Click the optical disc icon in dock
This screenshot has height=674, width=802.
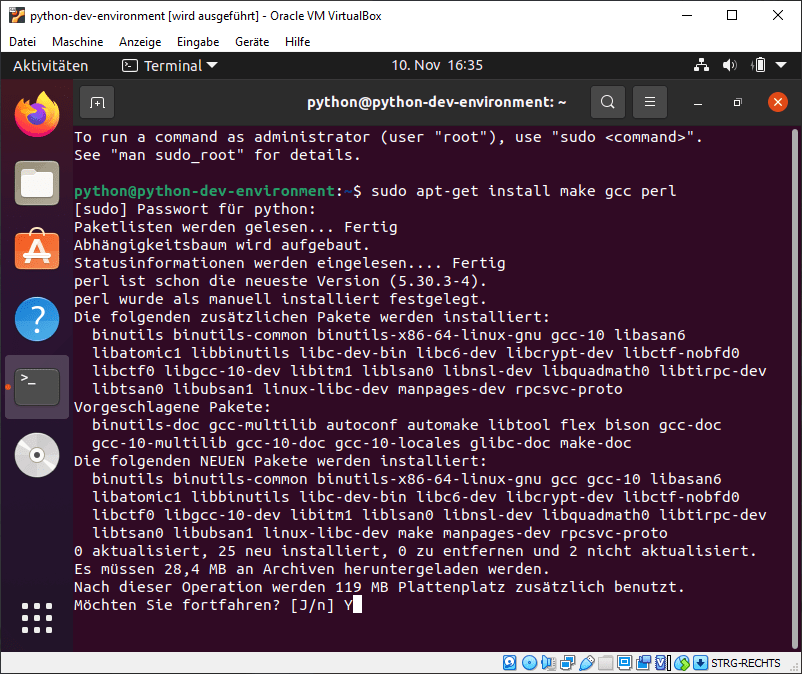tap(37, 456)
